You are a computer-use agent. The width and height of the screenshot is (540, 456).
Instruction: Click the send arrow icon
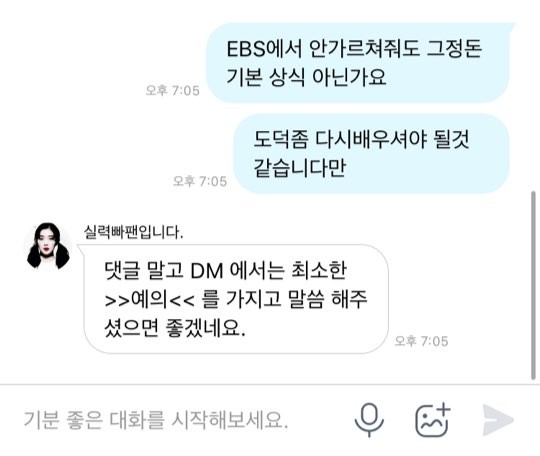[498, 420]
